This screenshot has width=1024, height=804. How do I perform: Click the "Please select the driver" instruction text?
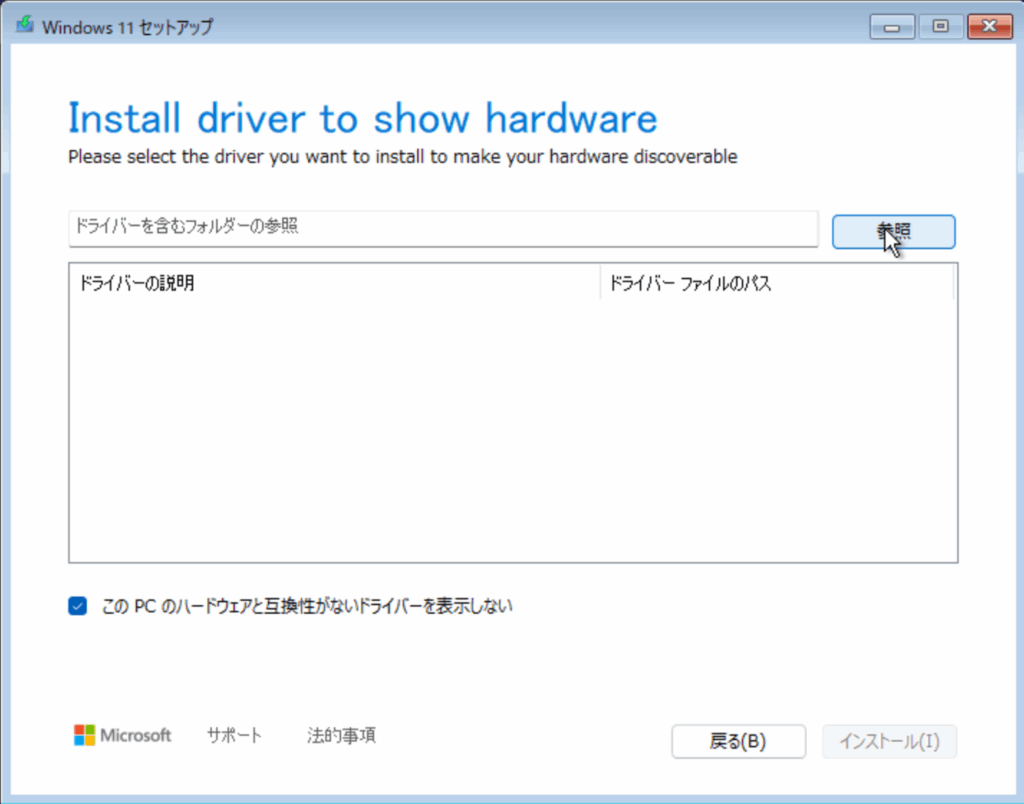pos(402,157)
